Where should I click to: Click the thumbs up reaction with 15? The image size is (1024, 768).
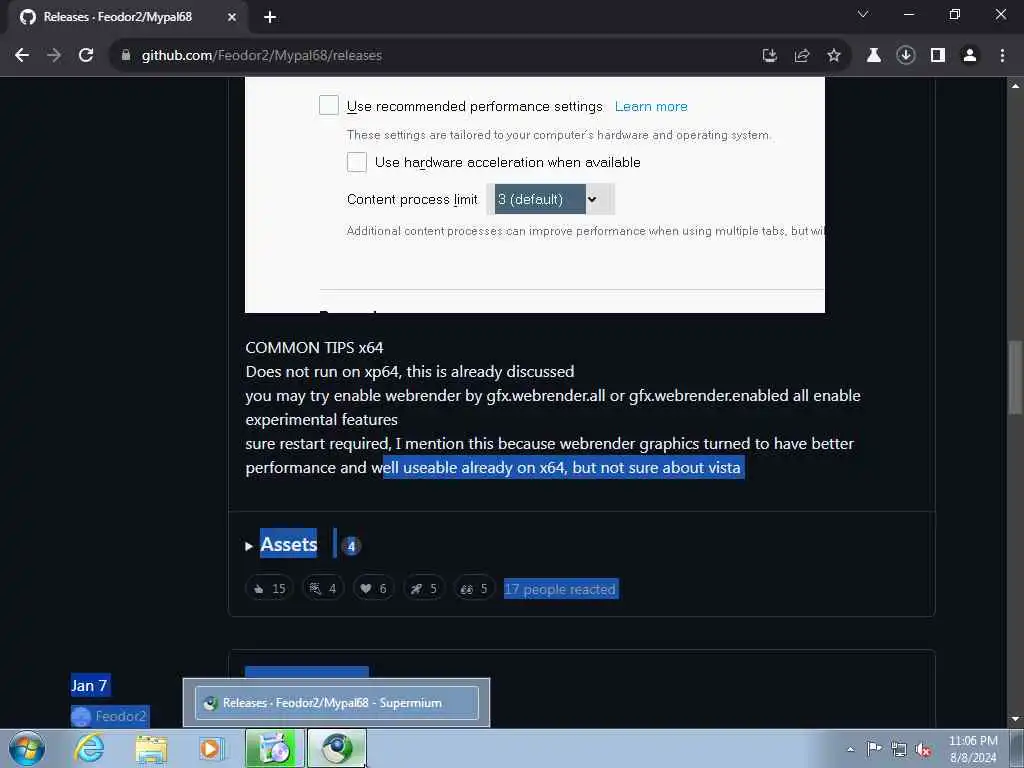pos(269,589)
